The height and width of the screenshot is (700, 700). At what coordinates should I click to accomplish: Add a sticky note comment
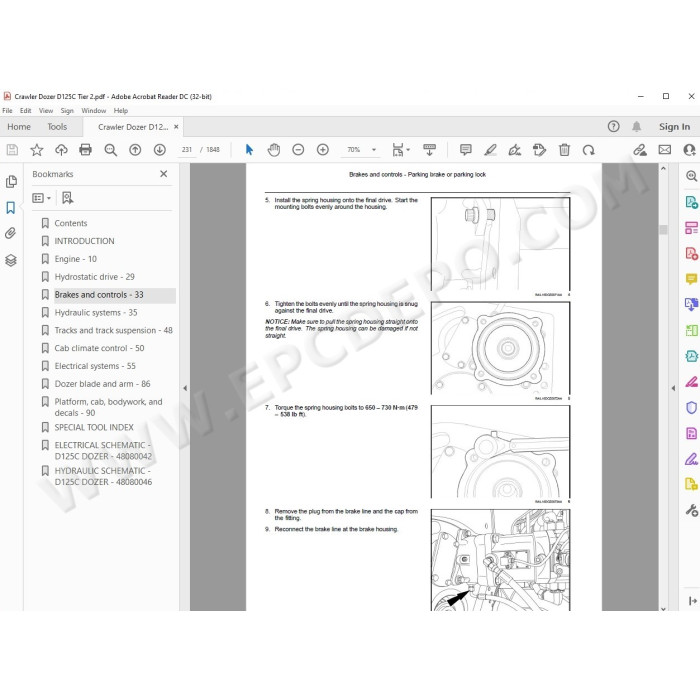click(x=466, y=150)
